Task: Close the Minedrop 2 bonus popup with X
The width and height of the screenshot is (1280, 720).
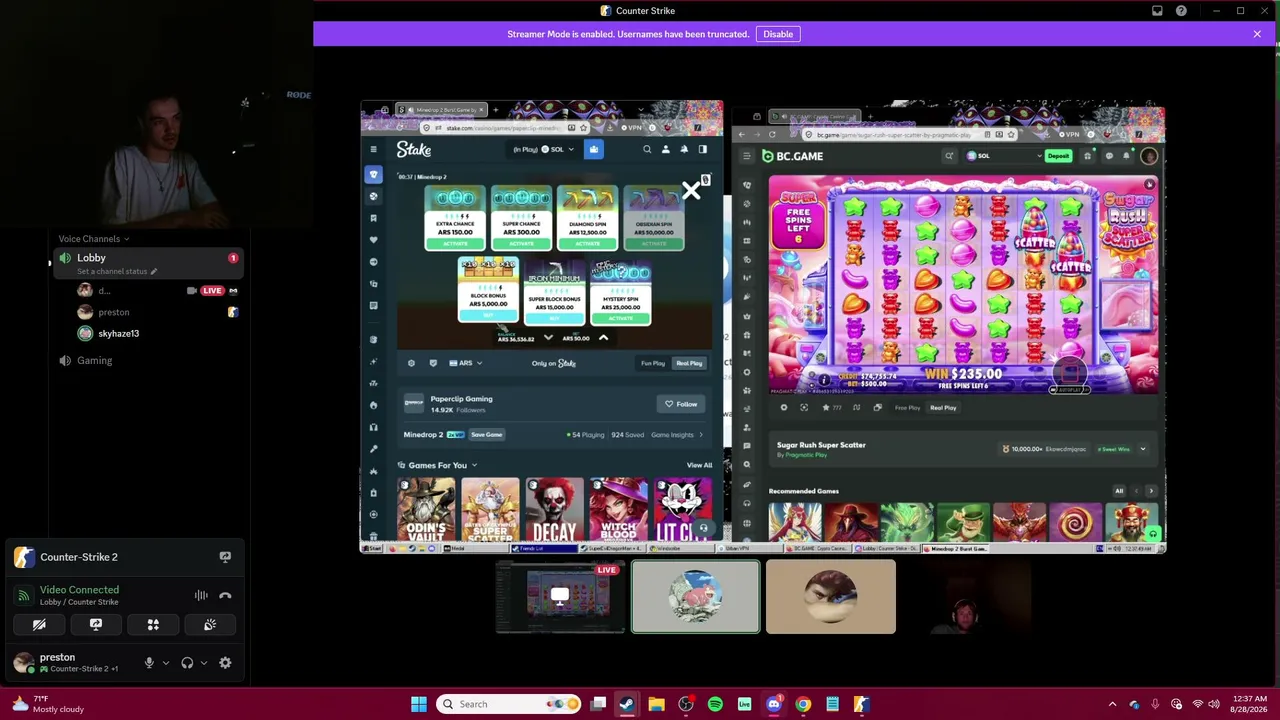Action: coord(691,191)
